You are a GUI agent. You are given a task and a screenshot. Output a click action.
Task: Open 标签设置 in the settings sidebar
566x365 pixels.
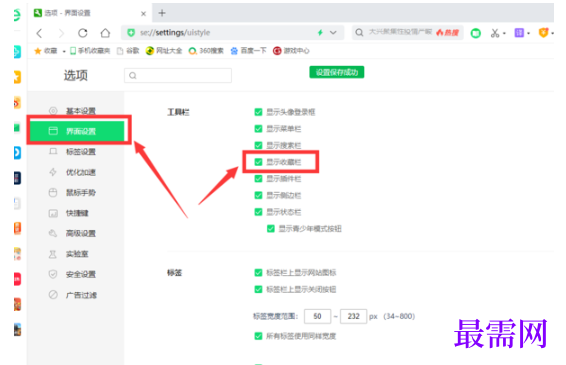coord(77,152)
